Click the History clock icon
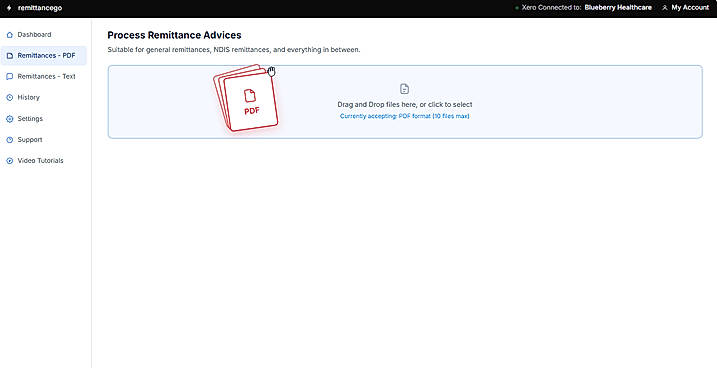The image size is (717, 368). (10, 97)
